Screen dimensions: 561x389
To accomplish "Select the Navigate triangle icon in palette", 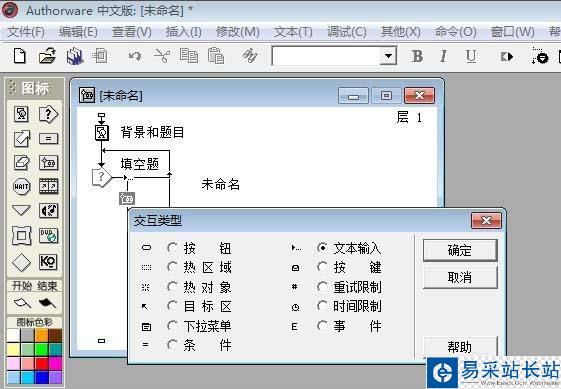I will (21, 210).
